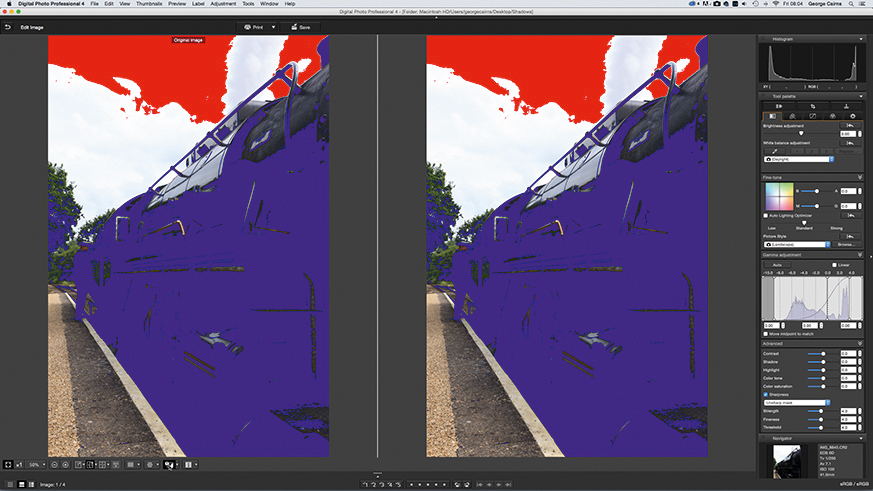The height and width of the screenshot is (491, 873).
Task: Enable the Auto Lighting Optimizer checkbox
Action: pos(766,215)
